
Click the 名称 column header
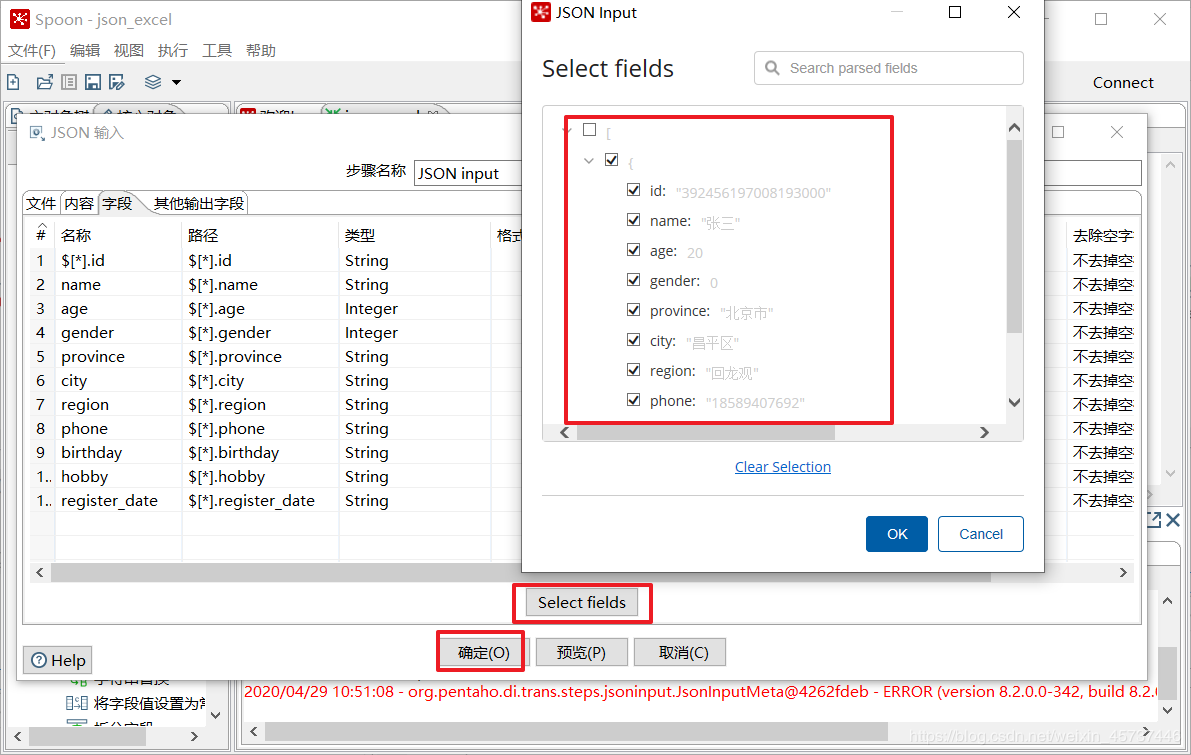tap(118, 235)
